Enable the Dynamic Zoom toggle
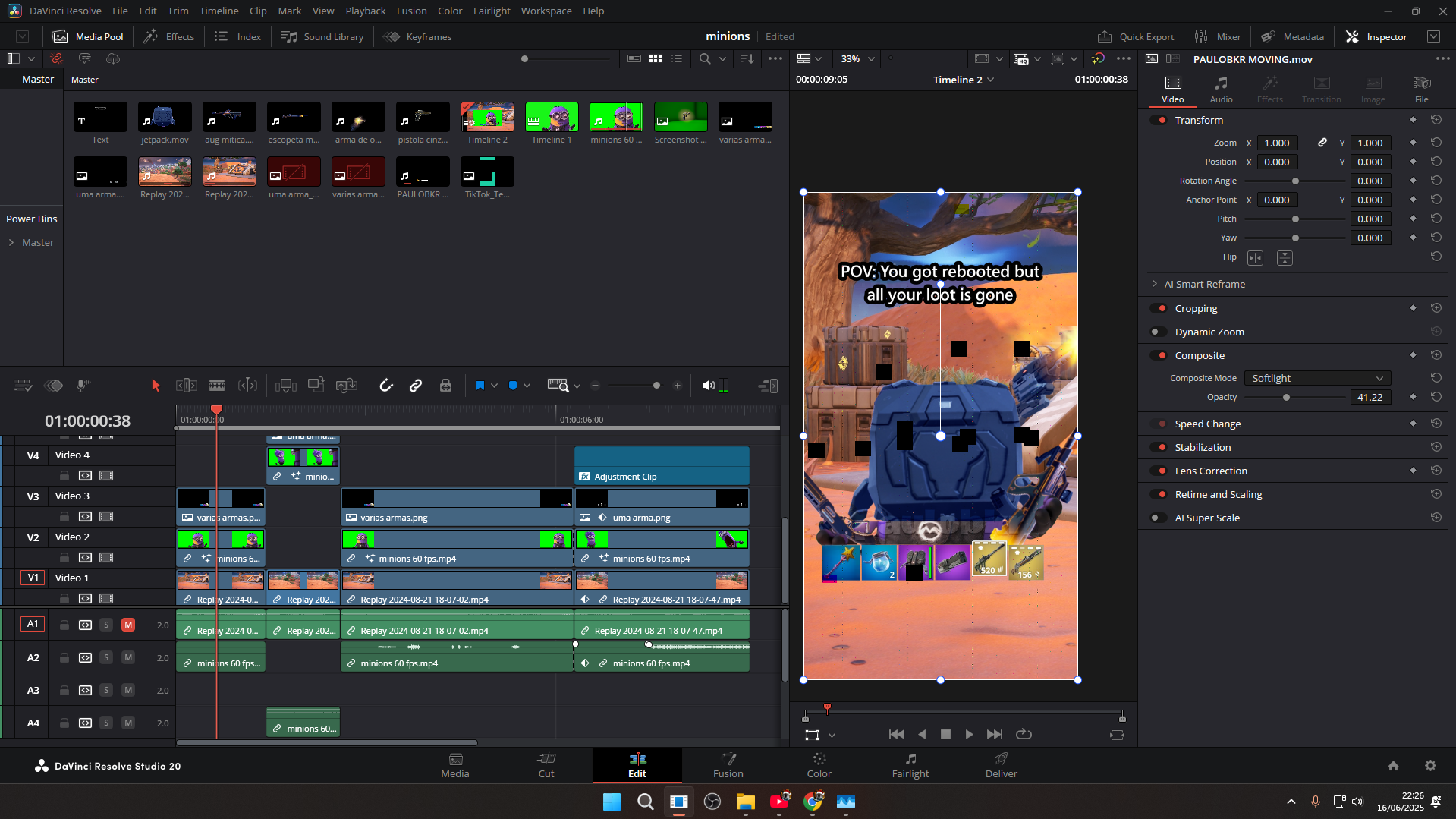Image resolution: width=1456 pixels, height=819 pixels. coord(1158,332)
